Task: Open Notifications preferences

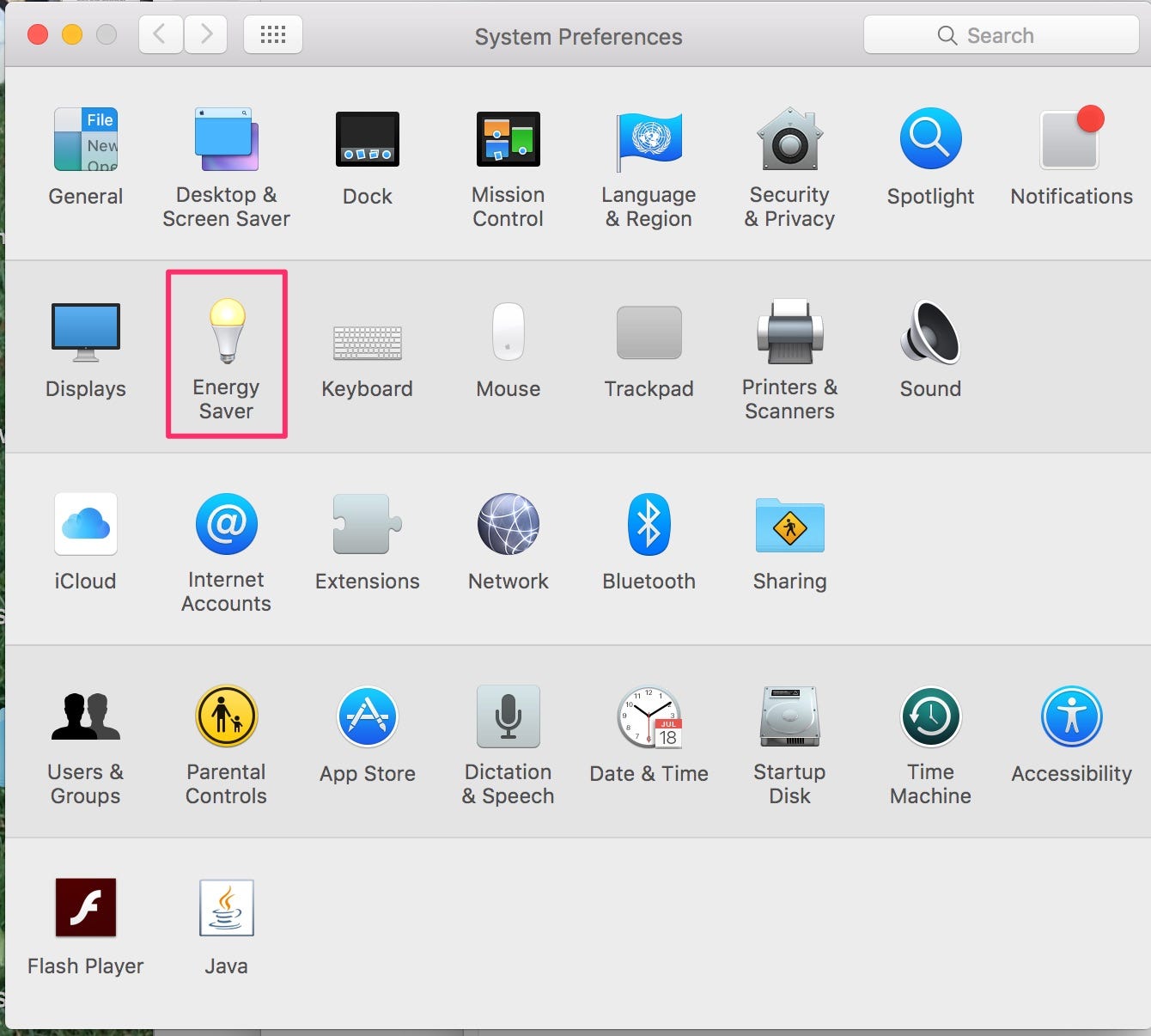Action: pyautogui.click(x=1071, y=139)
